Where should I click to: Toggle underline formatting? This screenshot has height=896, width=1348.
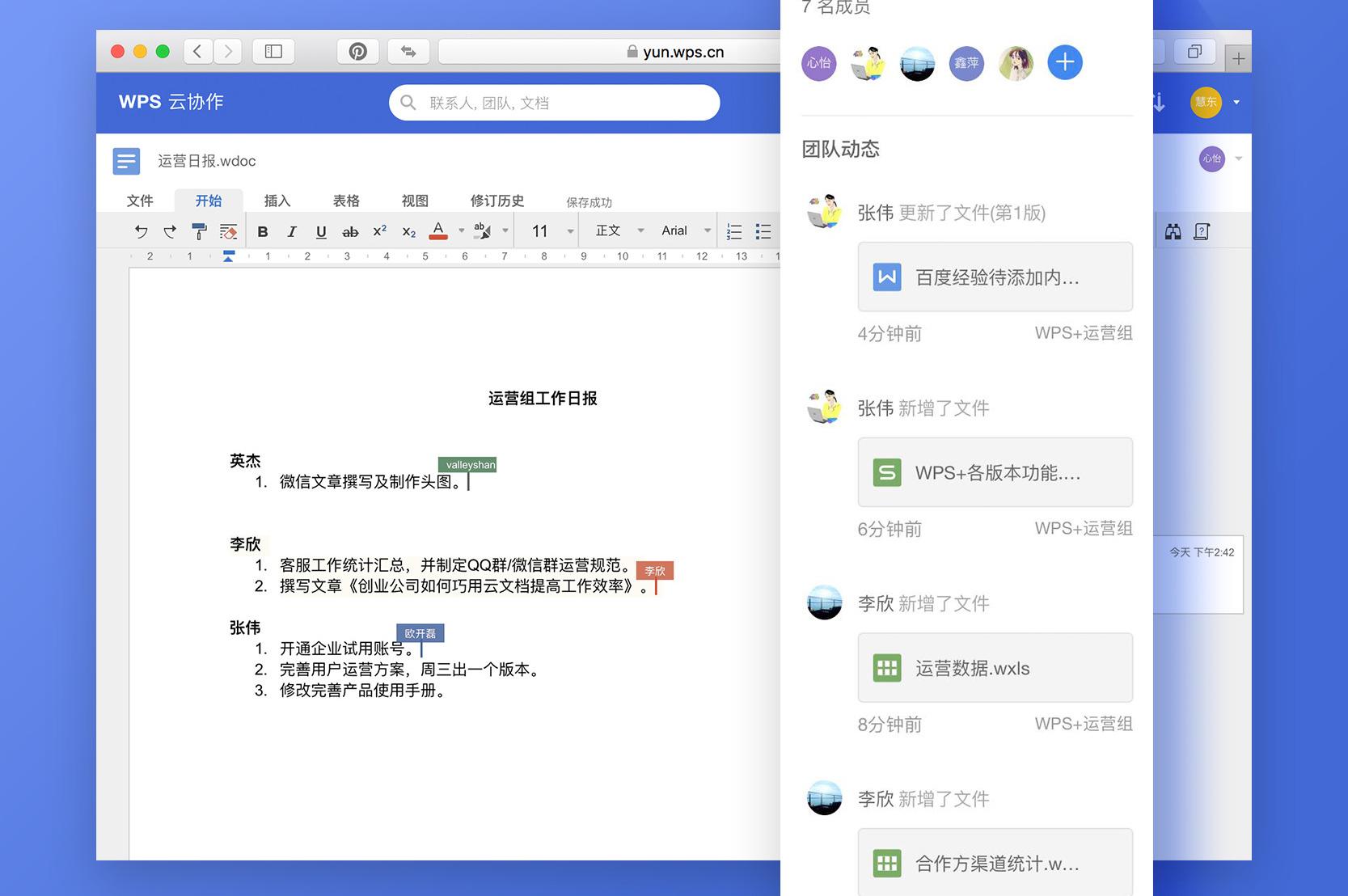click(x=321, y=231)
